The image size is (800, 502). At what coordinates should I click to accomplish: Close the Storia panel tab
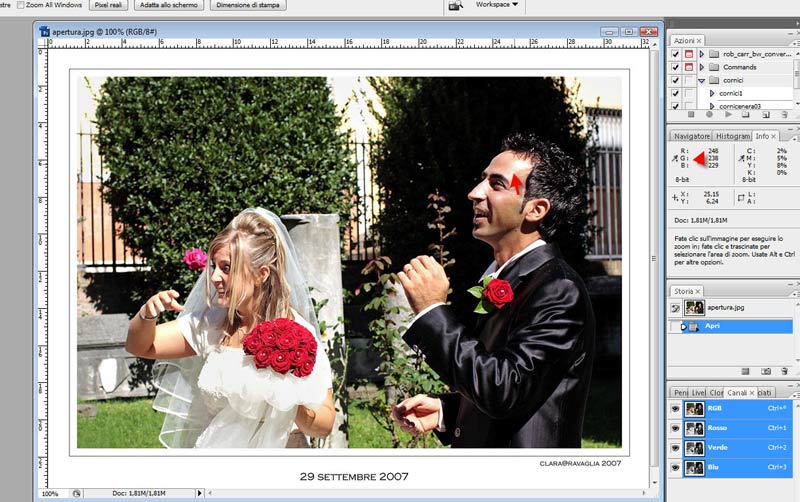coord(697,291)
